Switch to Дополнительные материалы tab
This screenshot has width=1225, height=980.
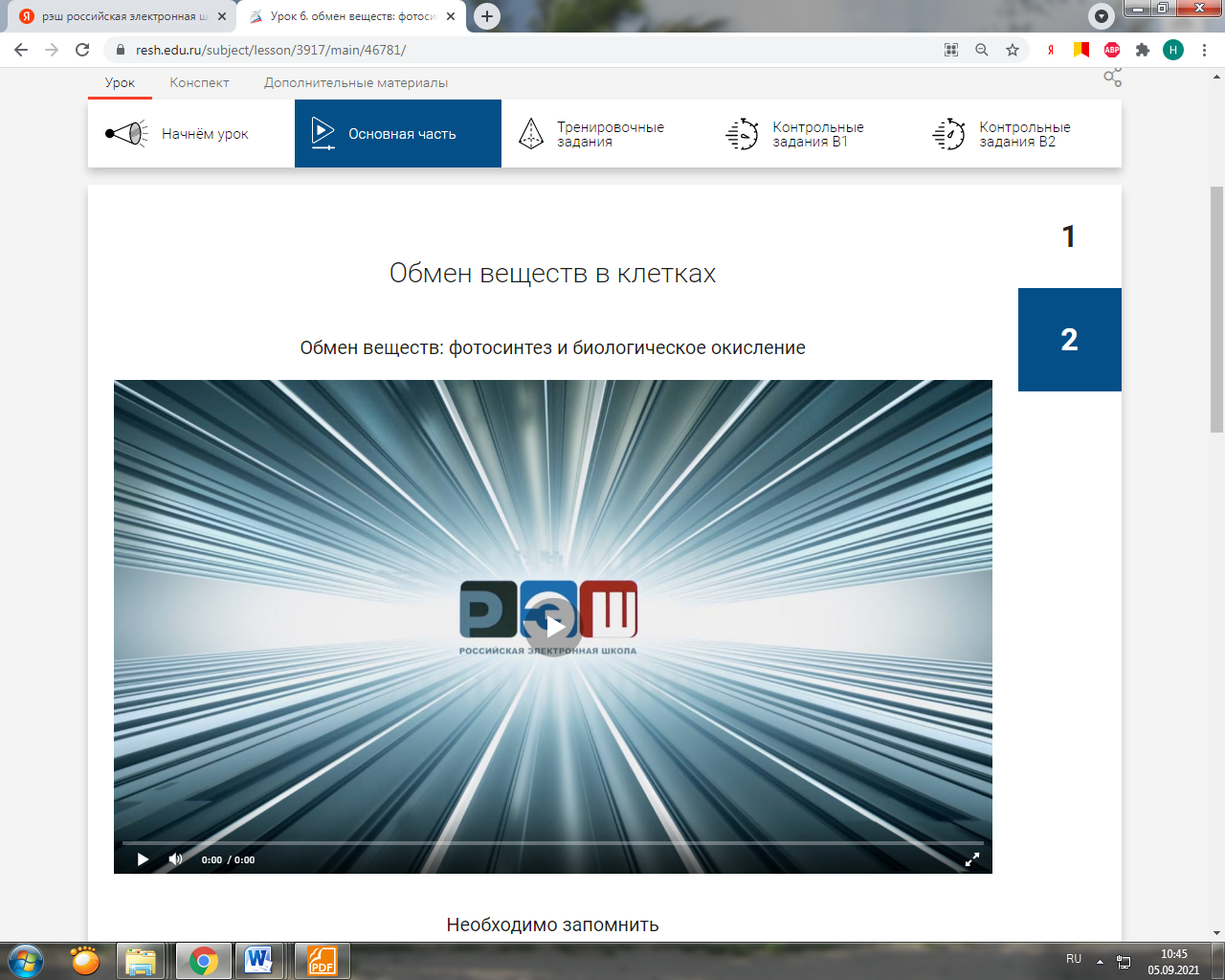tap(356, 83)
